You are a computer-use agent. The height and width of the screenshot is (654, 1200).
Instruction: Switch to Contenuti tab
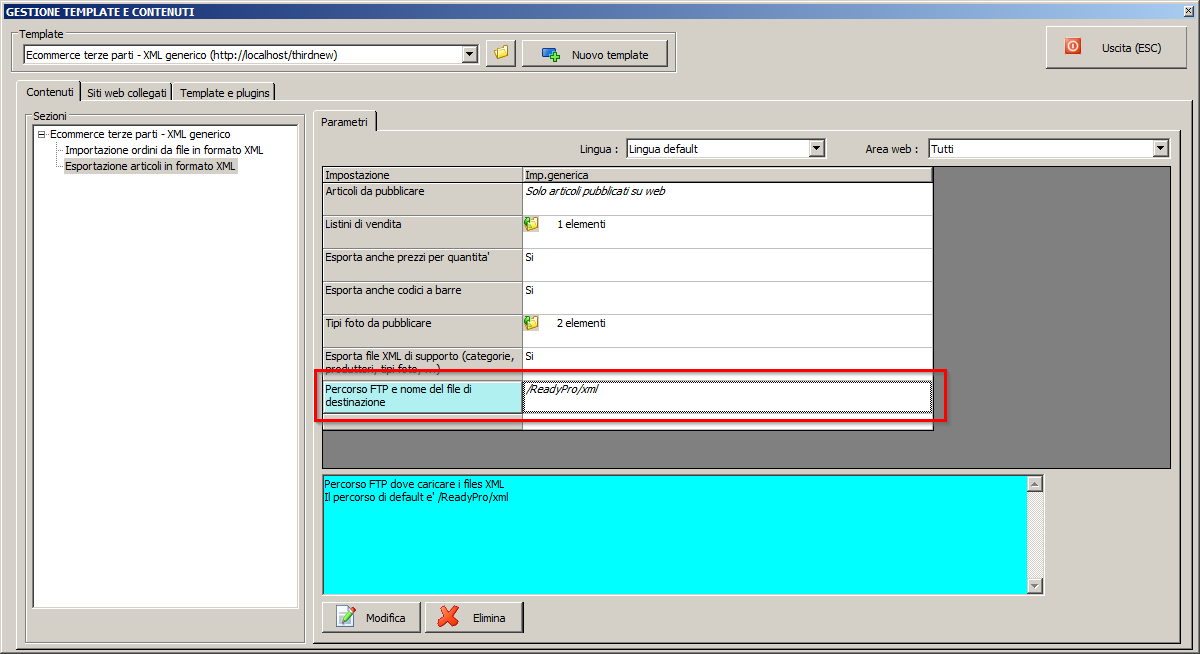(x=50, y=91)
